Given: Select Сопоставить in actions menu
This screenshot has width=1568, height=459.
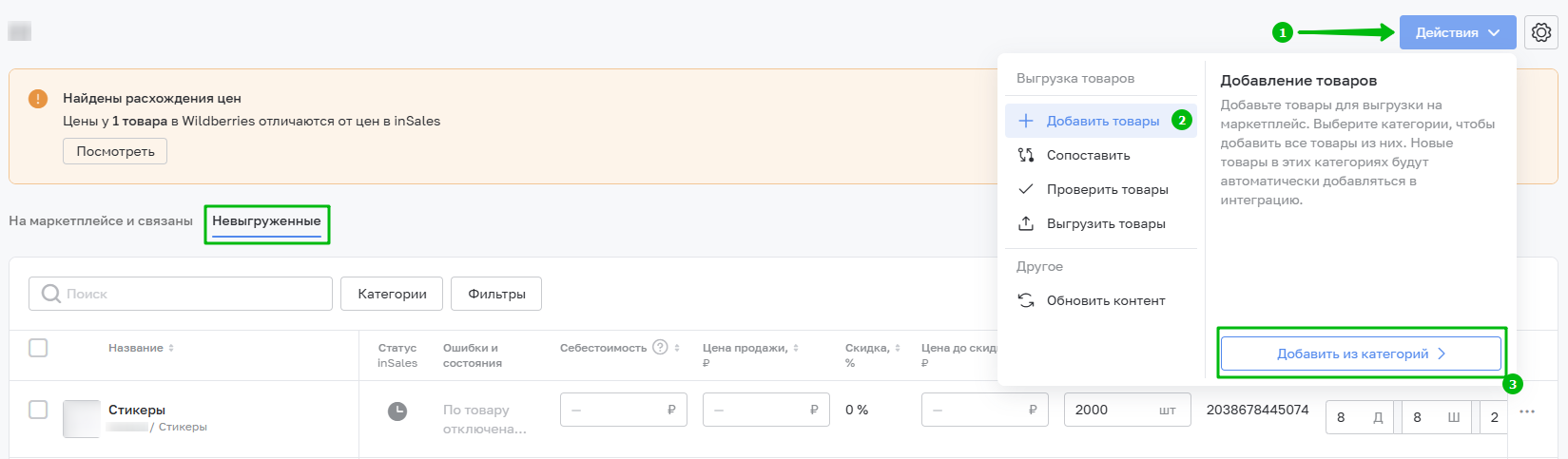Looking at the screenshot, I should pyautogui.click(x=1088, y=155).
